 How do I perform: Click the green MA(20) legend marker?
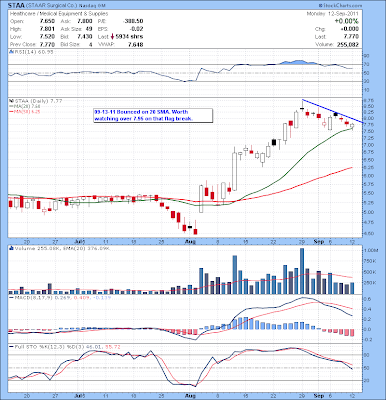pyautogui.click(x=11, y=106)
